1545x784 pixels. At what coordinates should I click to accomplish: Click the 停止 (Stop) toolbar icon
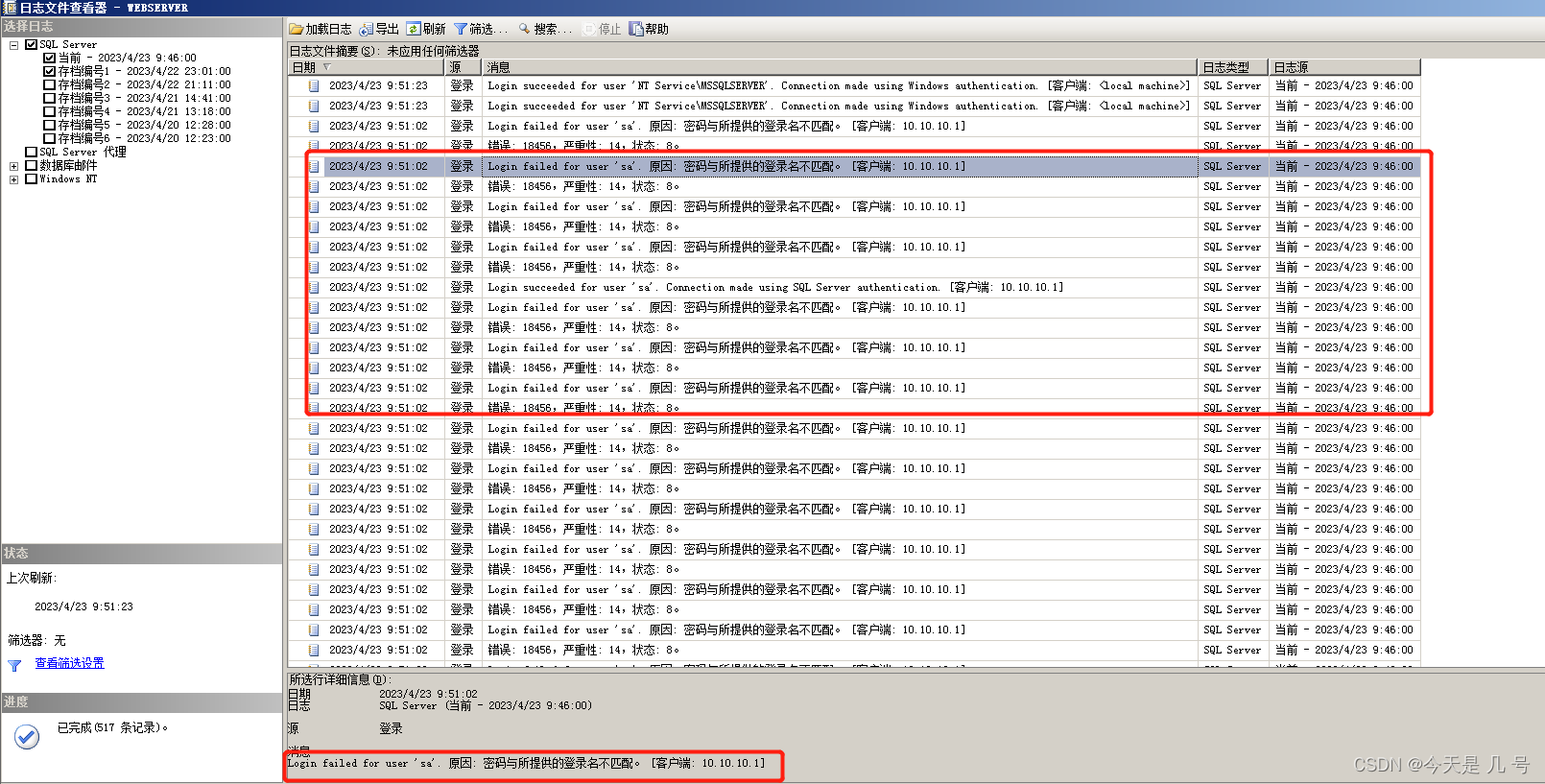point(589,29)
